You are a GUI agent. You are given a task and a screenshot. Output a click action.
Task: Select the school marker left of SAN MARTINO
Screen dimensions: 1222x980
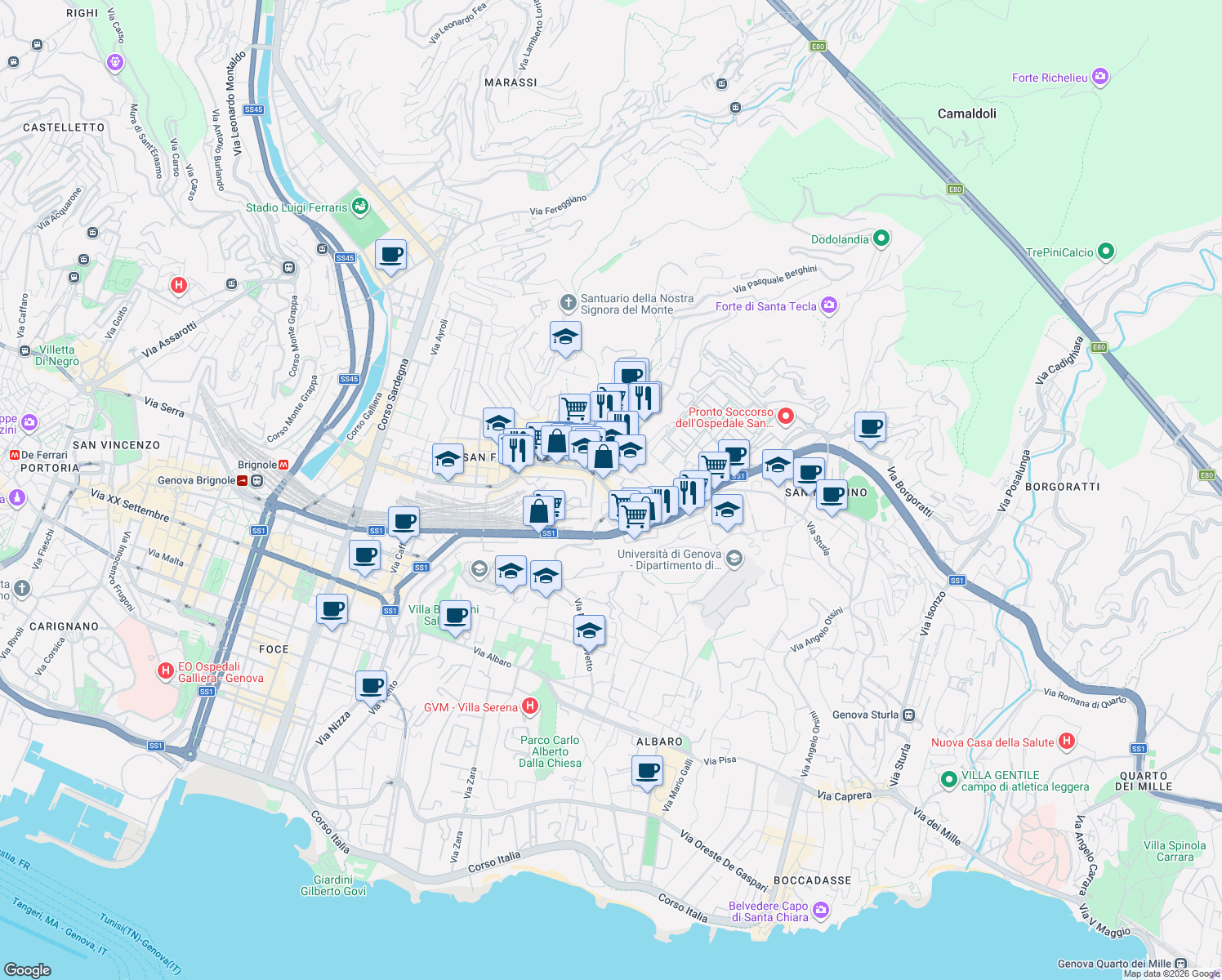(x=778, y=465)
